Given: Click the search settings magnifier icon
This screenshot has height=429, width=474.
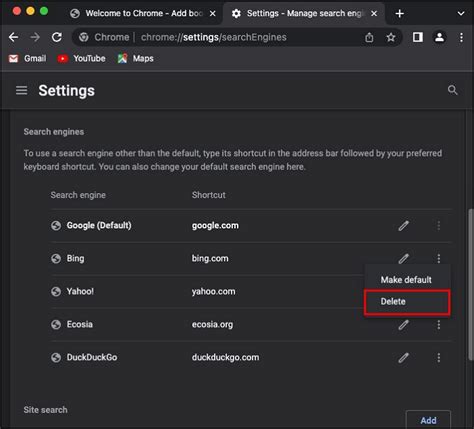Looking at the screenshot, I should pos(452,90).
